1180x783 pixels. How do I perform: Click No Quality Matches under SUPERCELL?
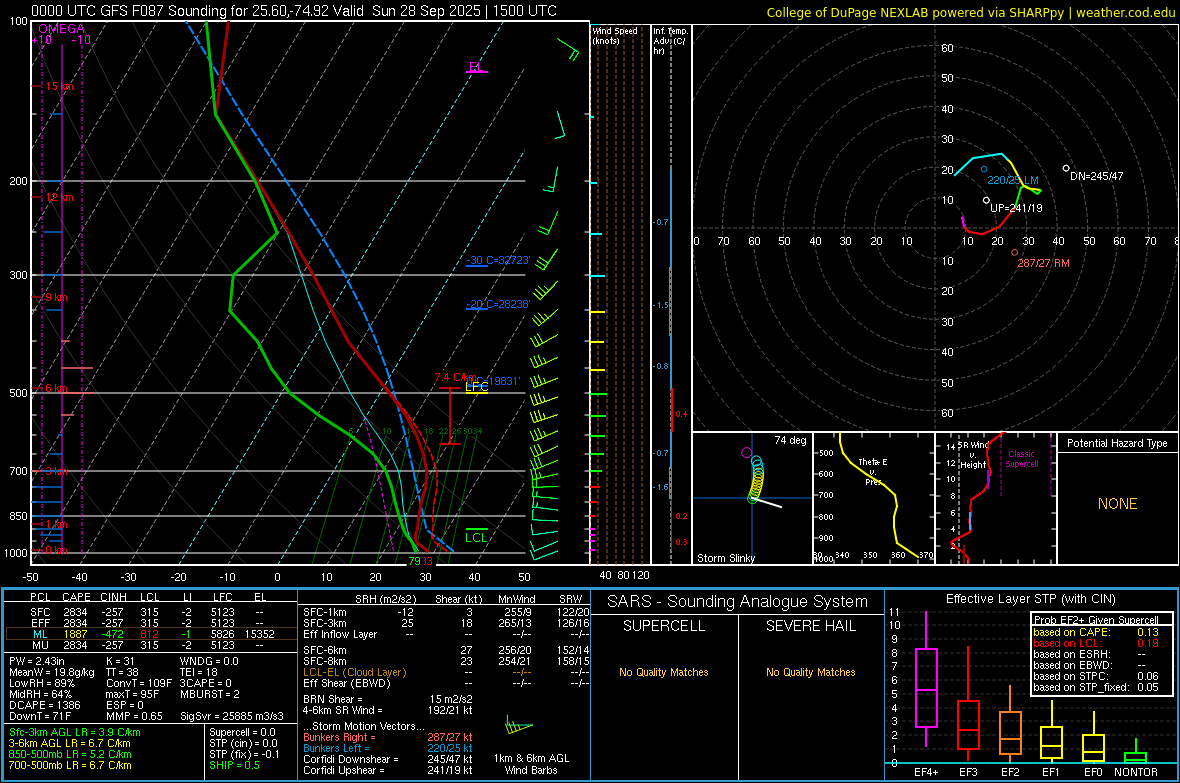click(x=664, y=672)
